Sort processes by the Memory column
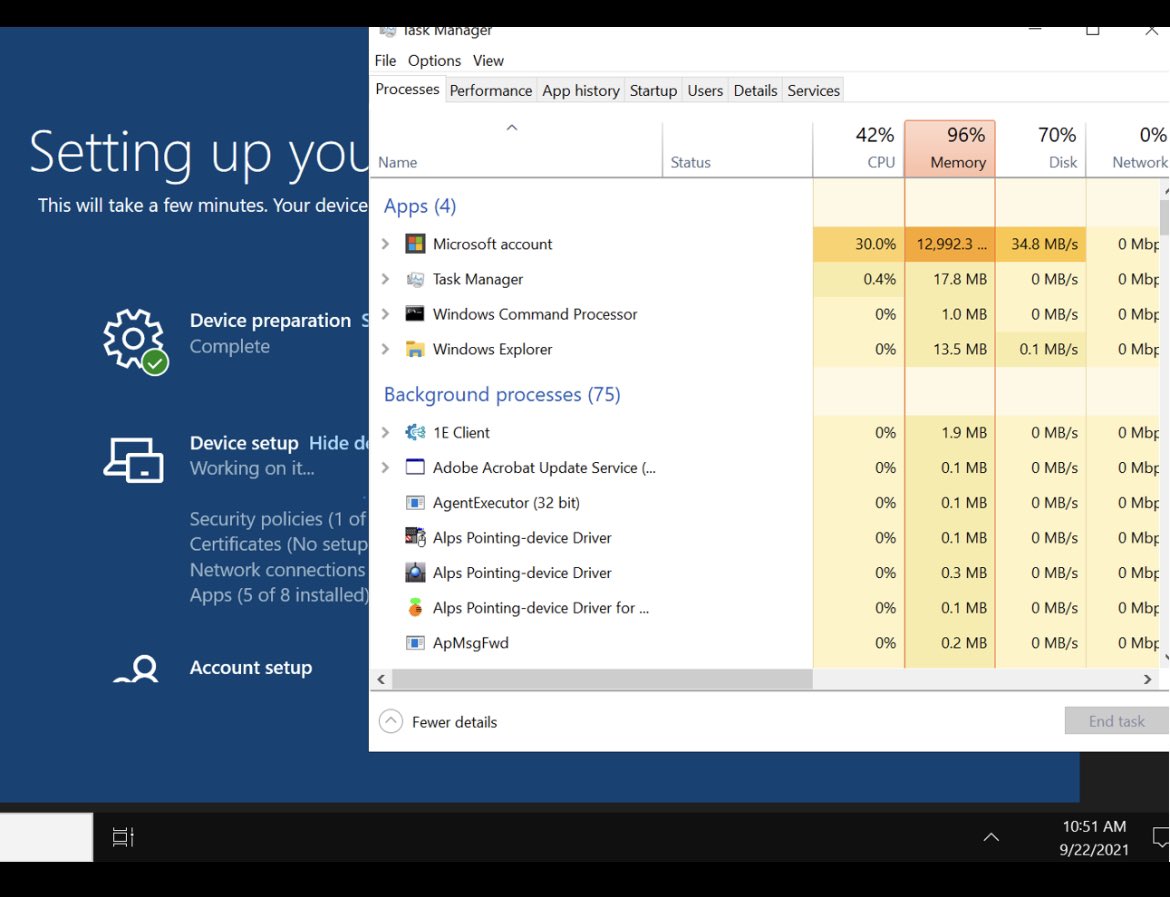The width and height of the screenshot is (1170, 897). pos(950,148)
